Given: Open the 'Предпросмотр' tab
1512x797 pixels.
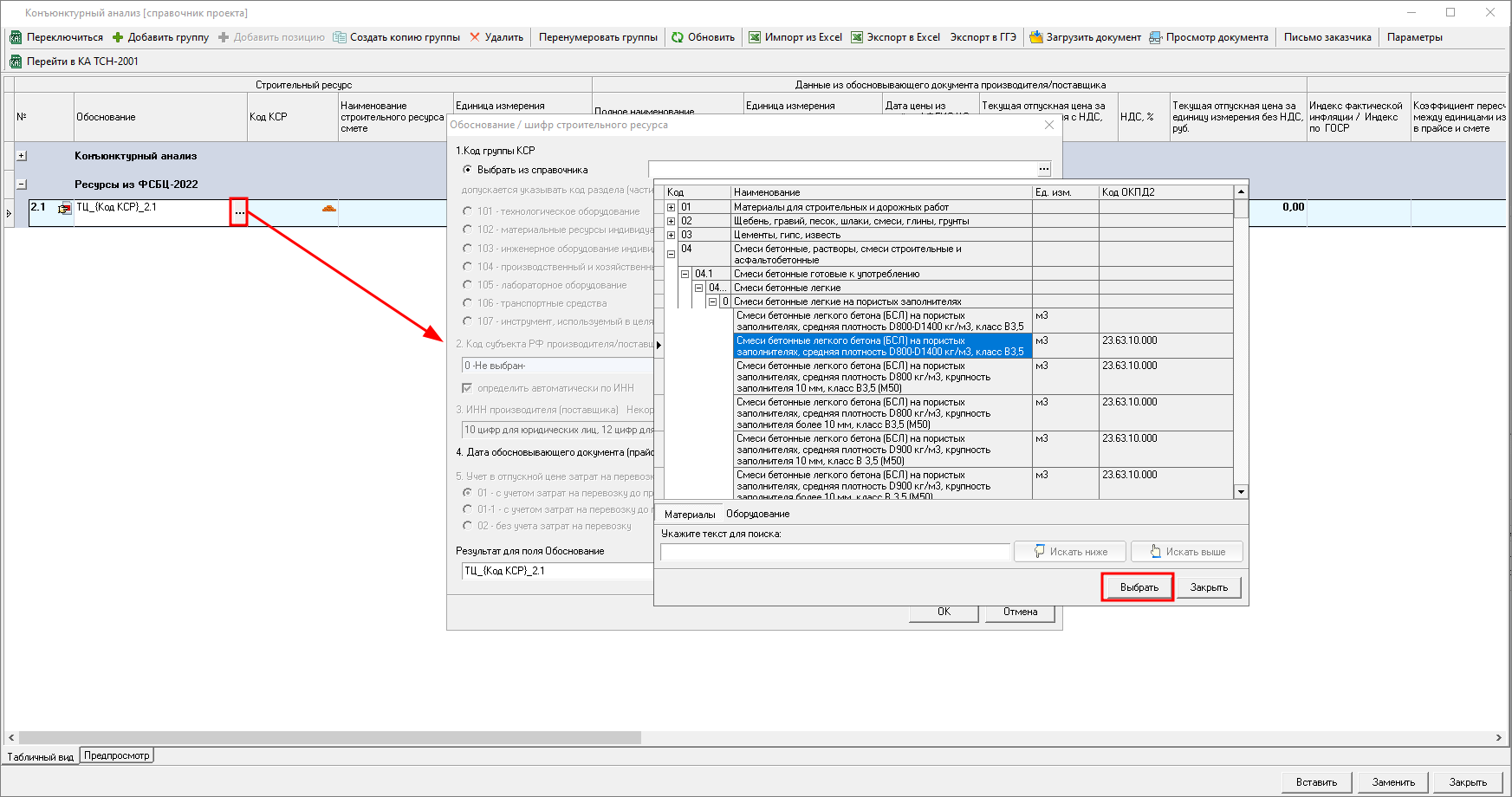Looking at the screenshot, I should coord(117,755).
